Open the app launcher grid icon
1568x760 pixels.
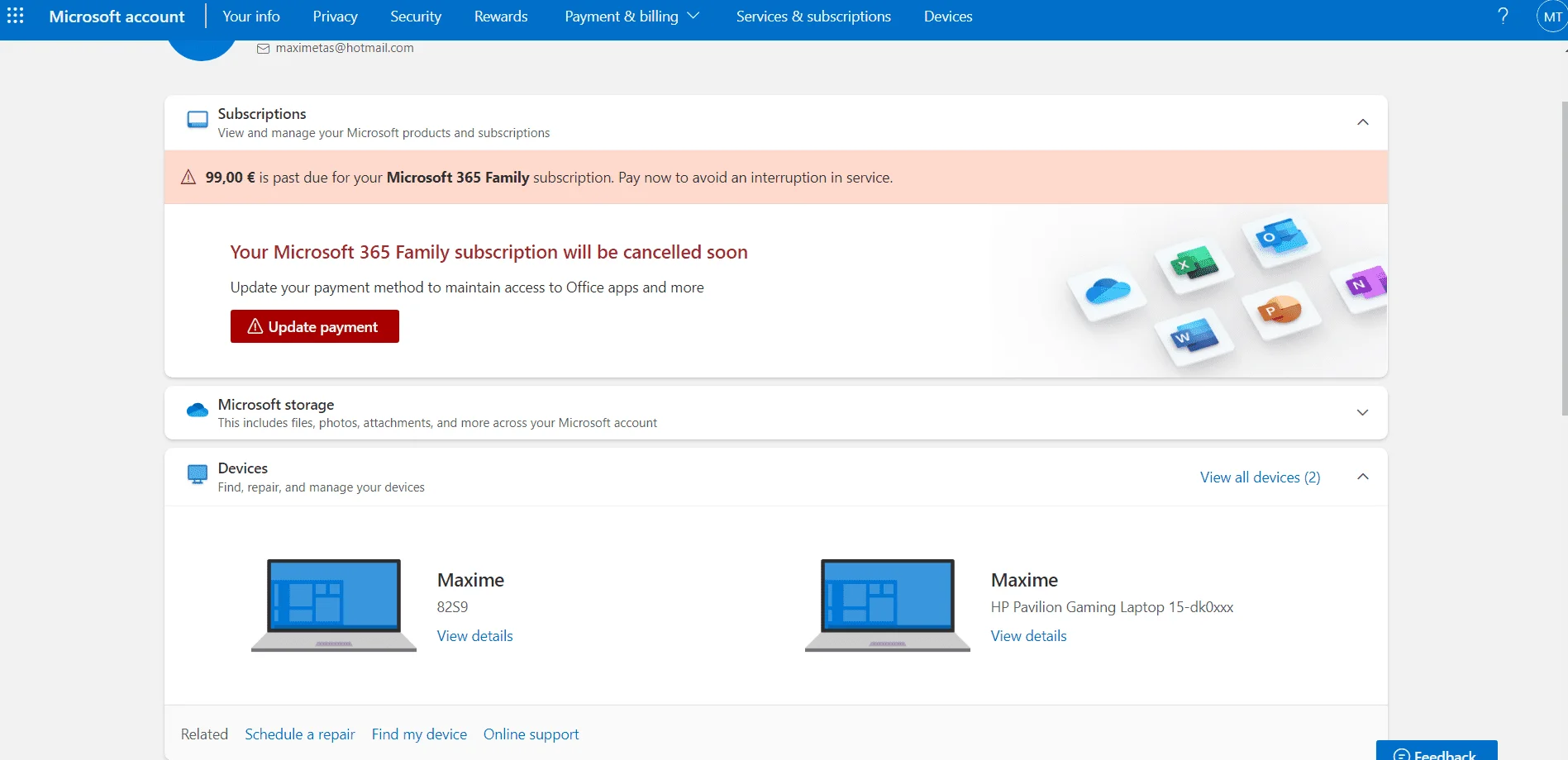point(16,16)
